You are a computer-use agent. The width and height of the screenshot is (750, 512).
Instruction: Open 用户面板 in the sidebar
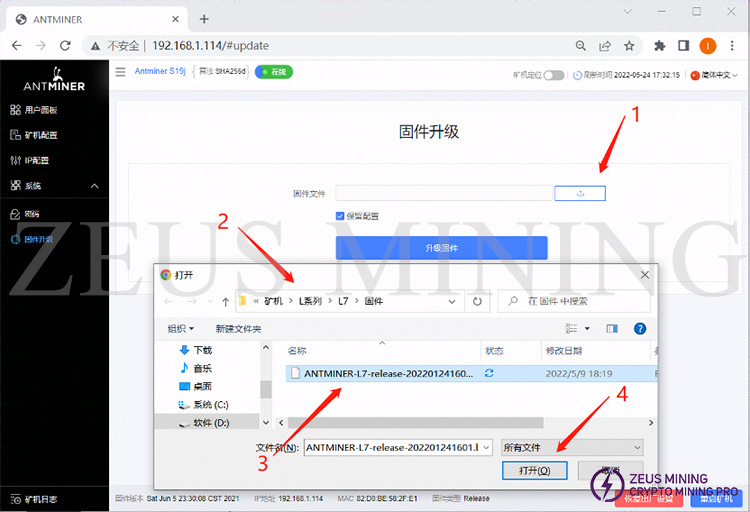34,110
